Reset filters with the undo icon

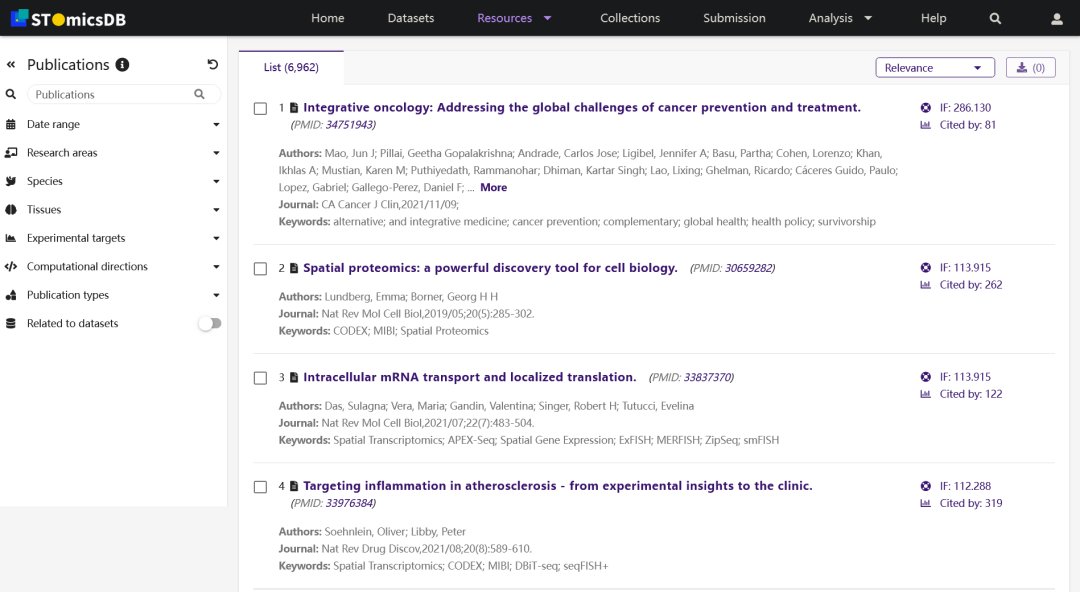click(x=213, y=64)
